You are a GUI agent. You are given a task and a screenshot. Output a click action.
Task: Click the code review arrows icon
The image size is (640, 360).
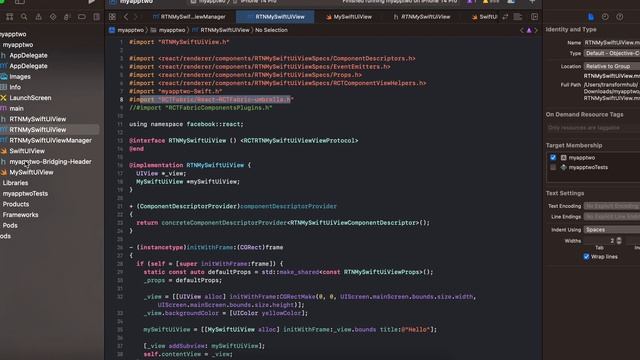point(505,17)
